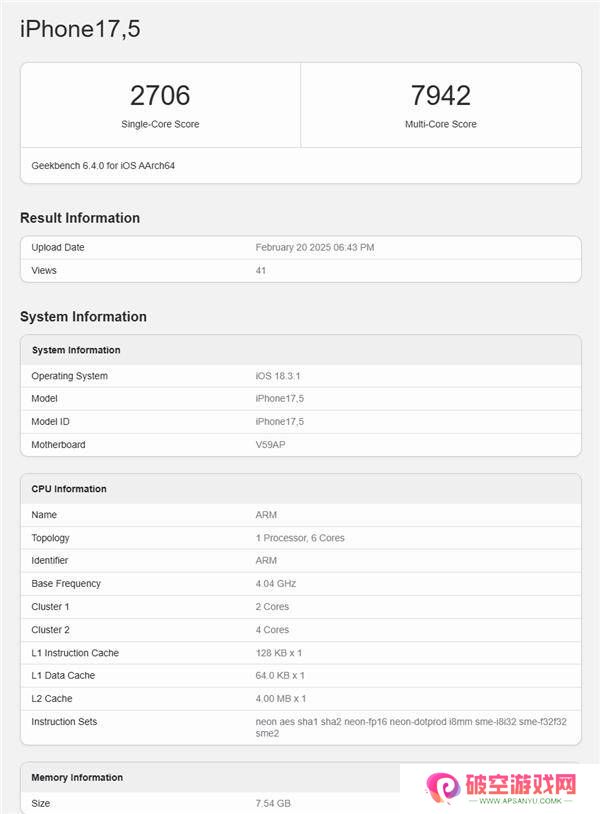Click the Identifier label

click(x=49, y=561)
